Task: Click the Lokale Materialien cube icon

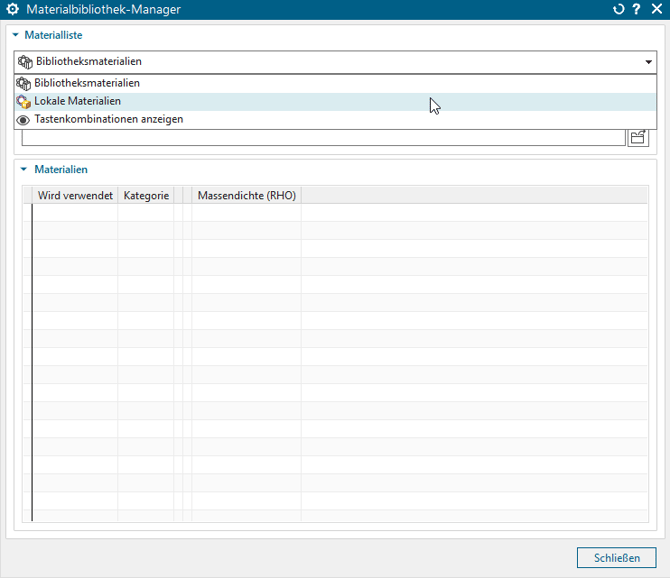Action: pyautogui.click(x=24, y=102)
